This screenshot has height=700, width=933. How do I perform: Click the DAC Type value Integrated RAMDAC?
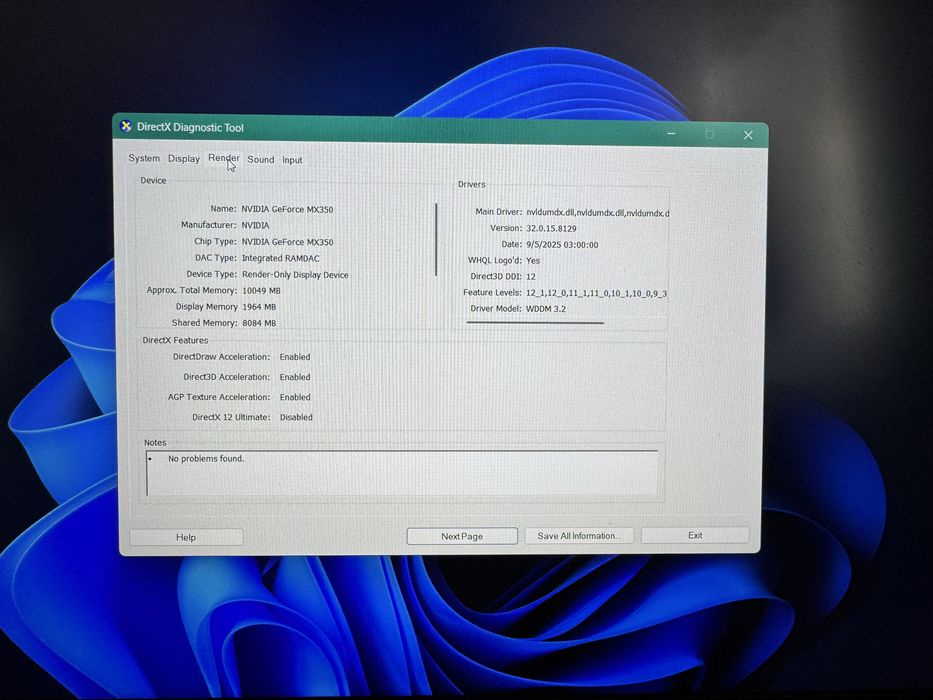coord(280,258)
